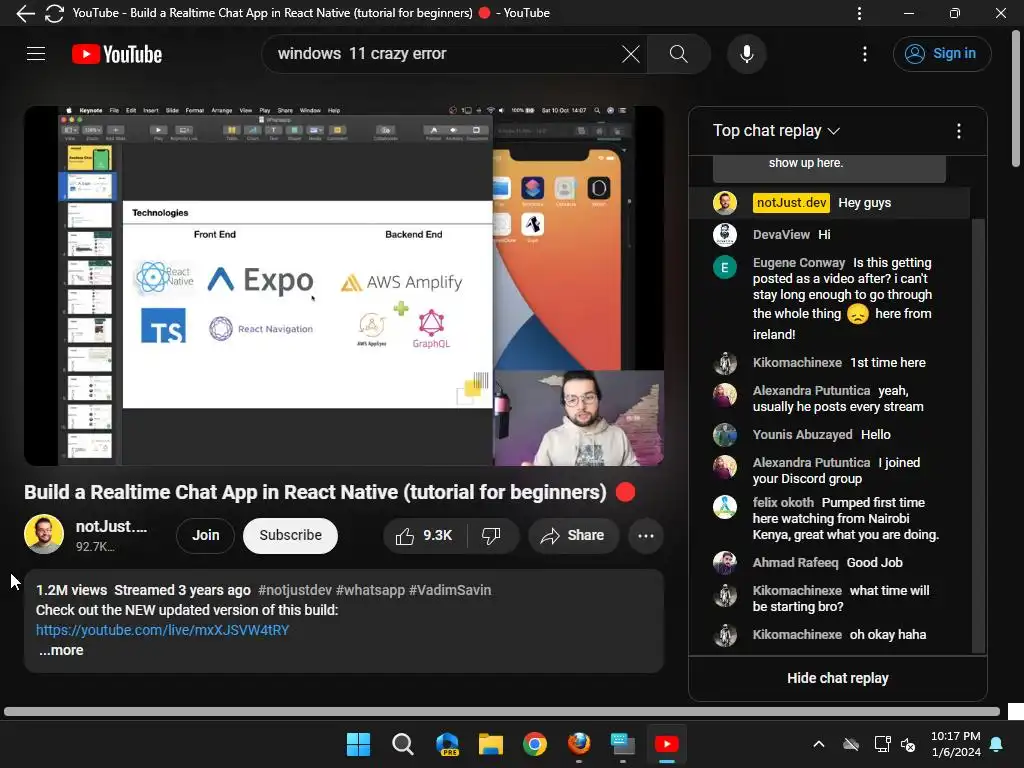Dislike the video
Screen dimensions: 1024x768
pos(492,536)
